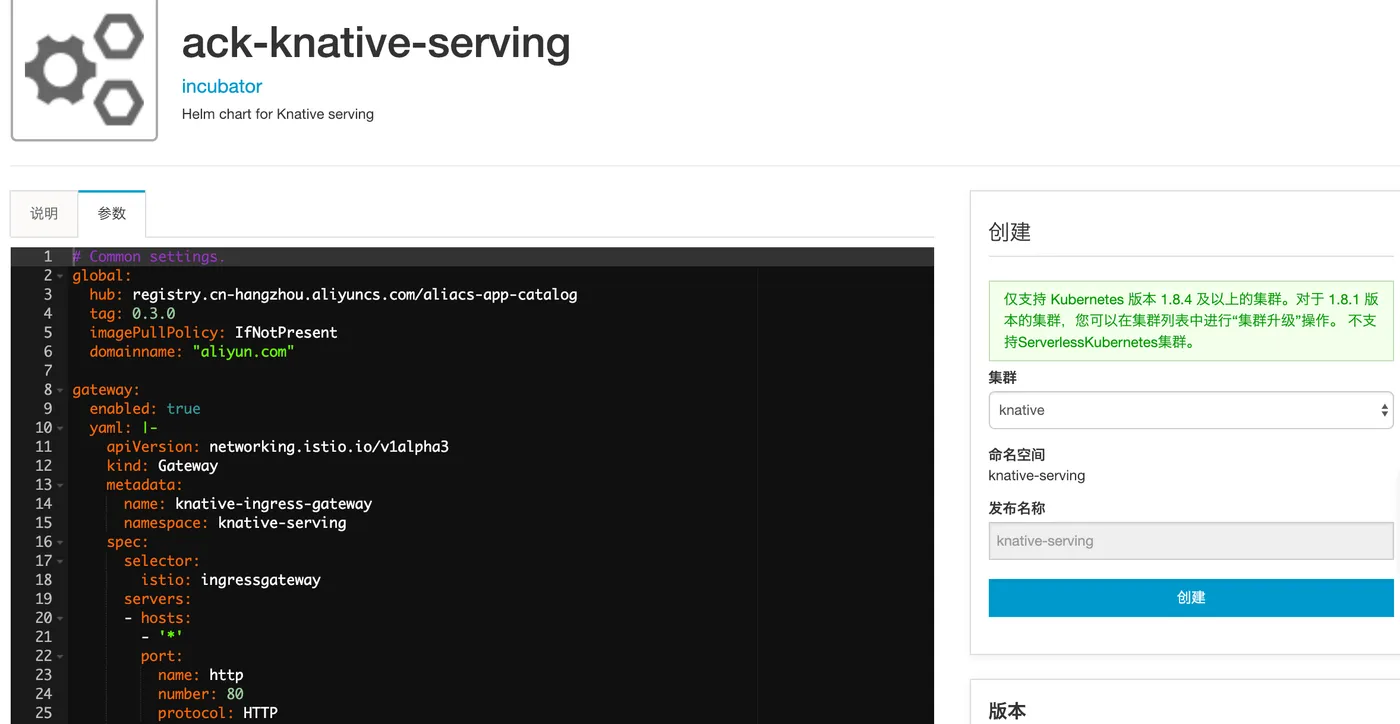Click the istio value ingressgateway

(261, 579)
